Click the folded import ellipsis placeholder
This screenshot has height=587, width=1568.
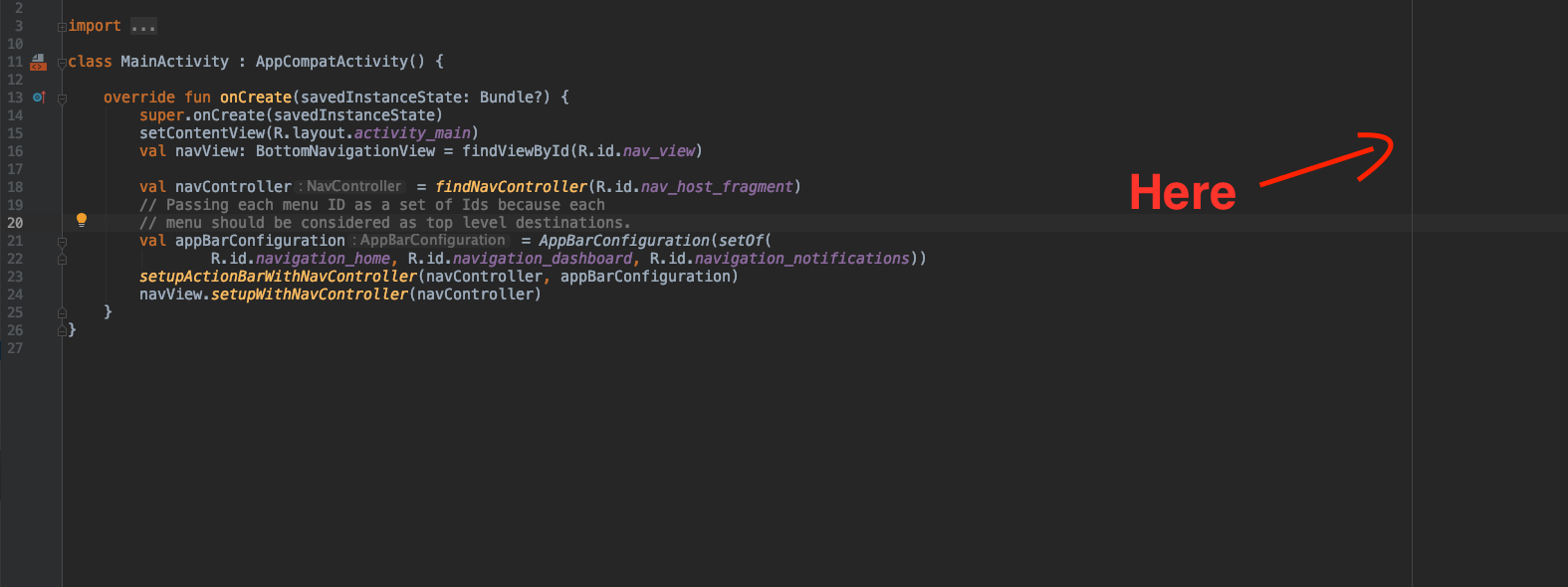(x=143, y=26)
